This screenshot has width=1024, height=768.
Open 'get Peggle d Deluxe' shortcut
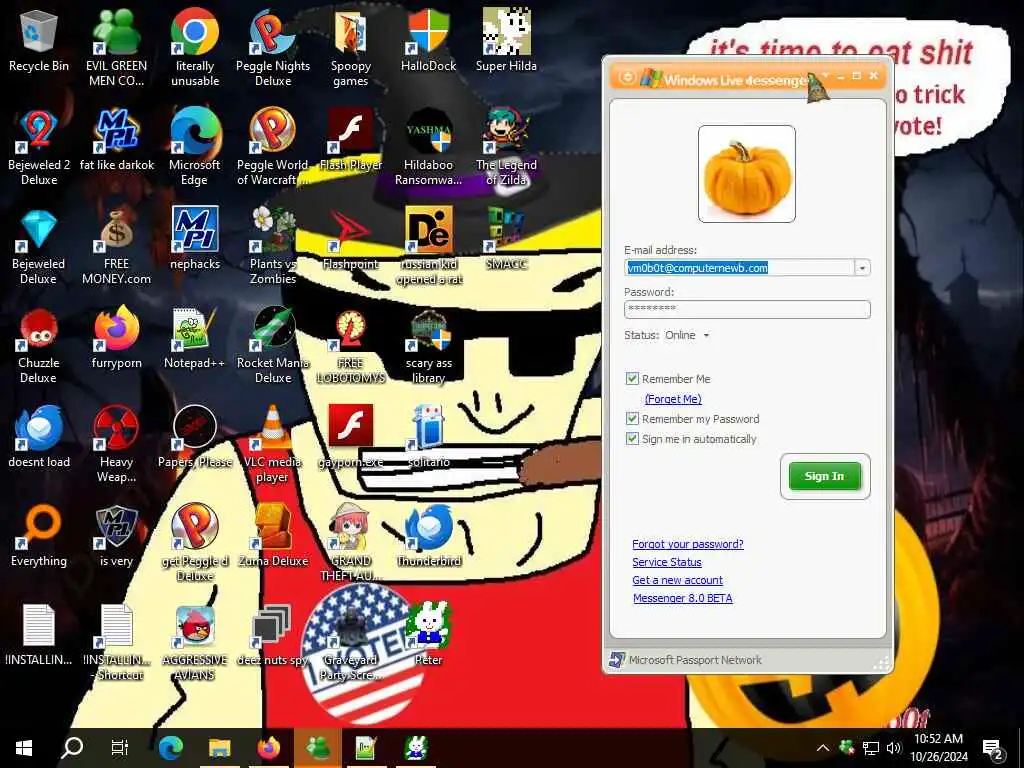(195, 544)
